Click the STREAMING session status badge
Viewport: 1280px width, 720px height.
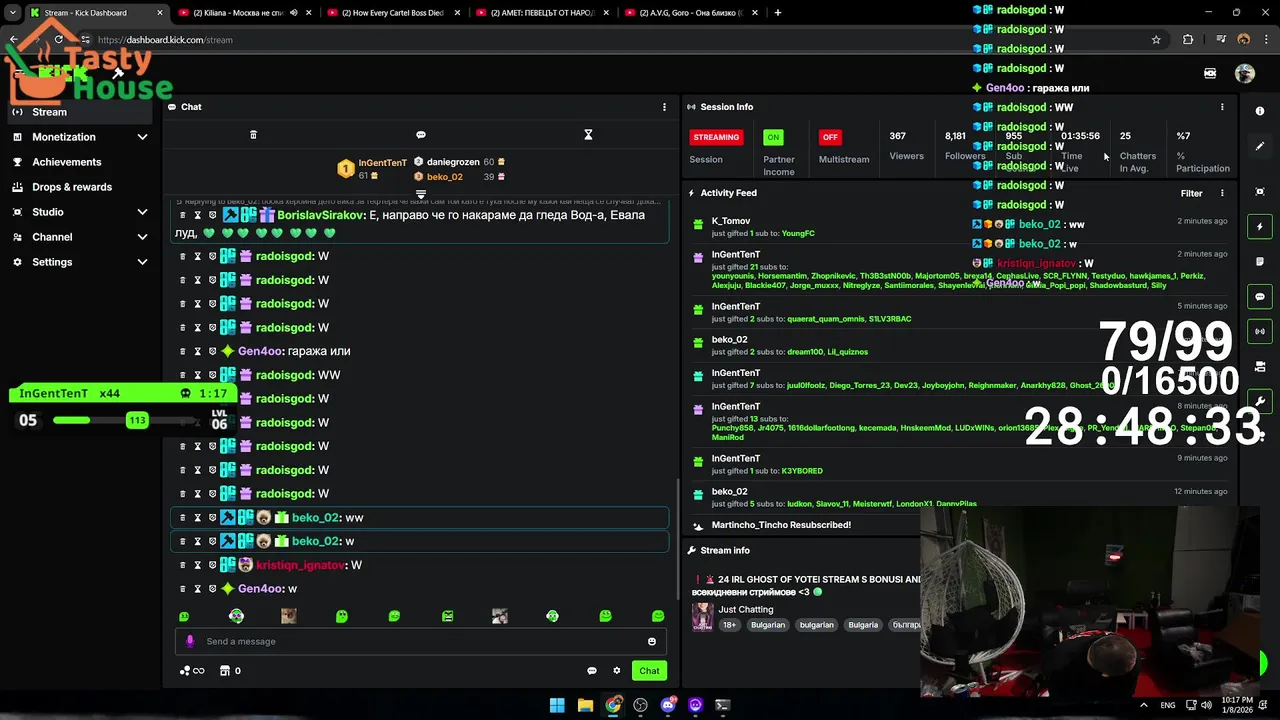716,137
